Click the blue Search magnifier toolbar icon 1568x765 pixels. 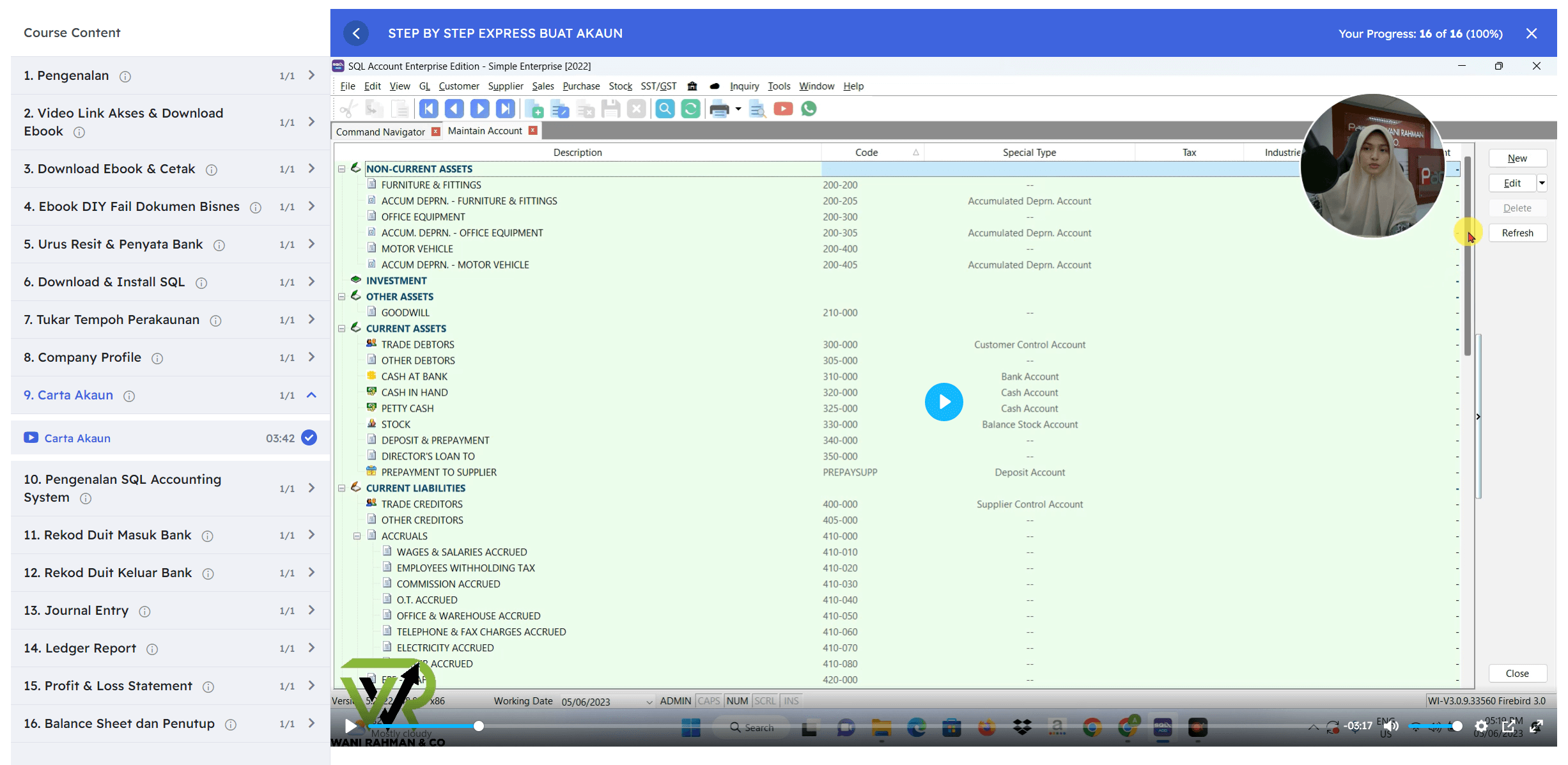(x=665, y=109)
